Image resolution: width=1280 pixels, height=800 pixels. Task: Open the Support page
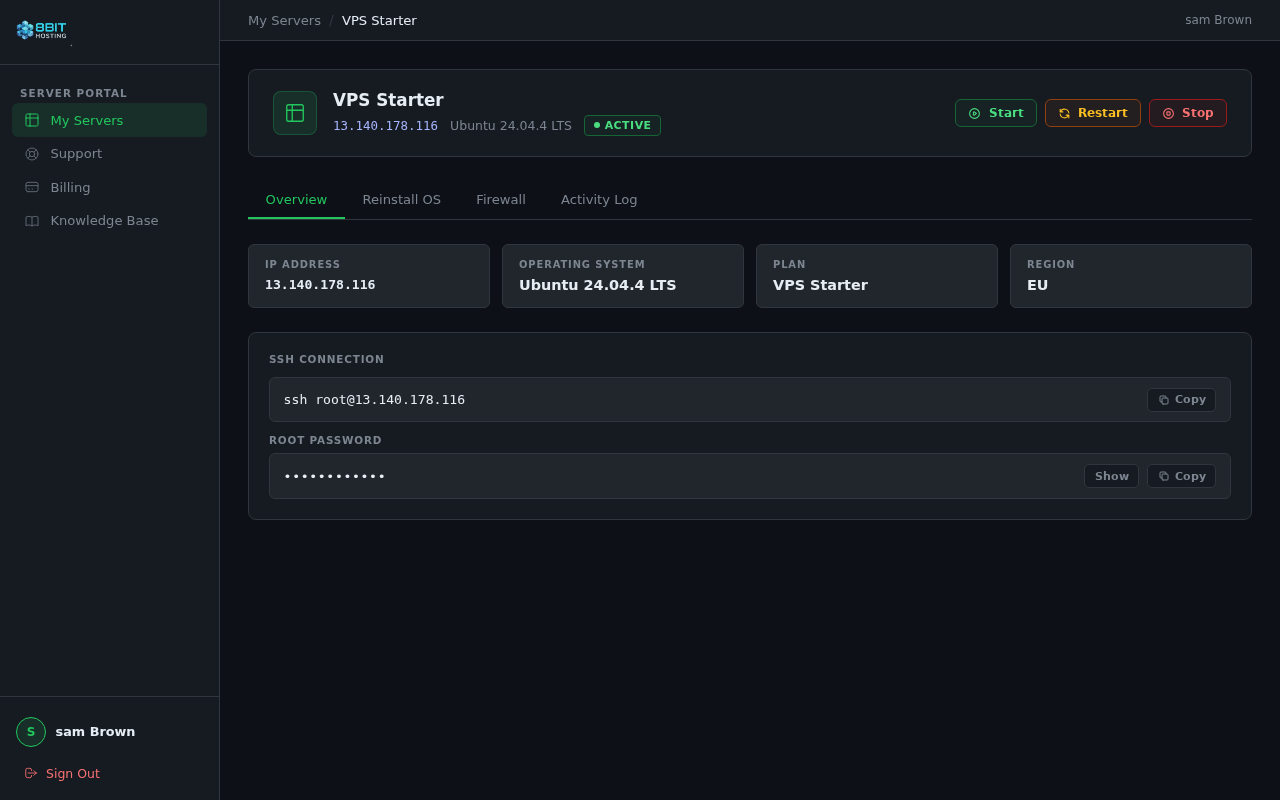(x=109, y=154)
